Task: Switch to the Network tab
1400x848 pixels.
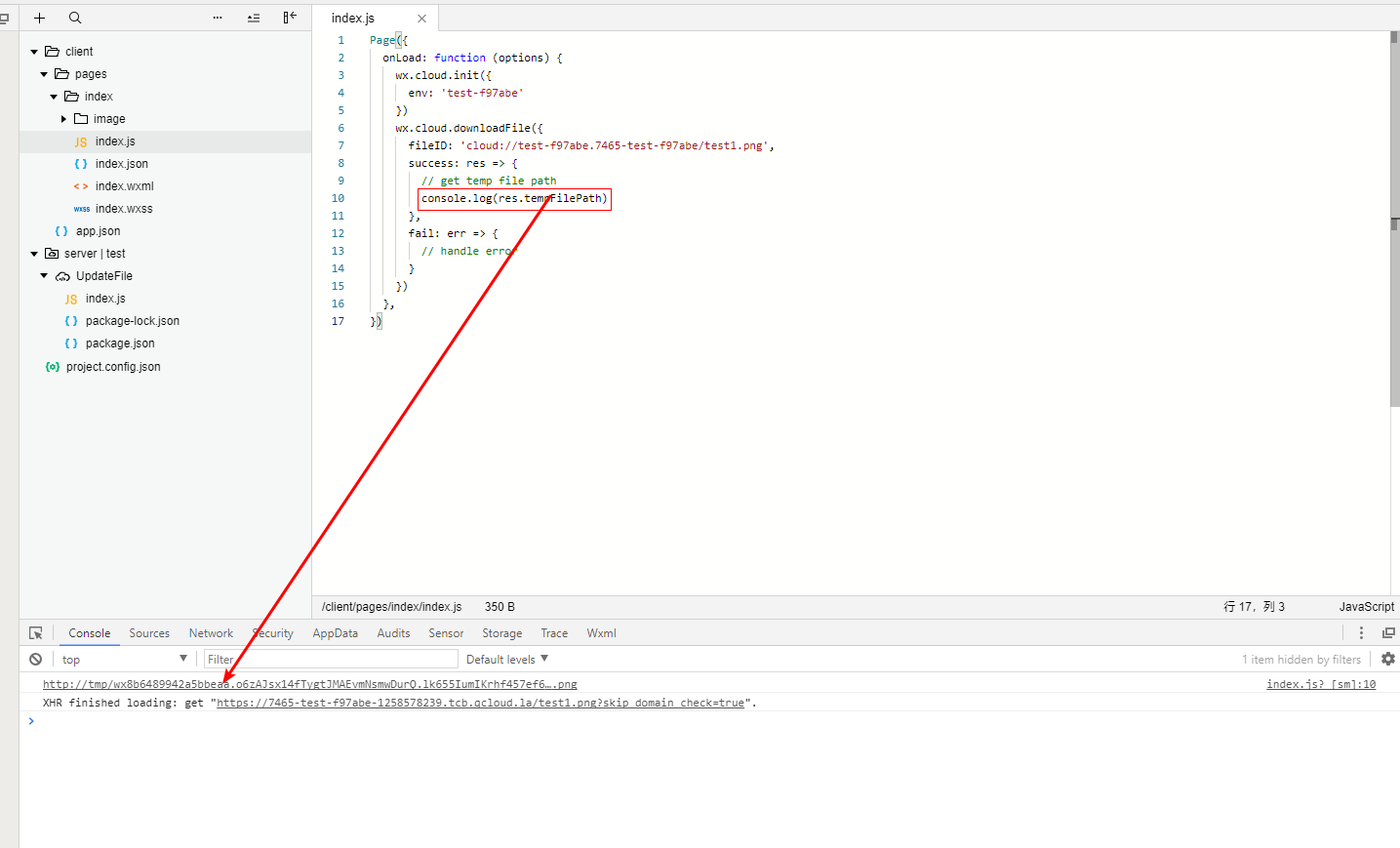Action: 211,633
